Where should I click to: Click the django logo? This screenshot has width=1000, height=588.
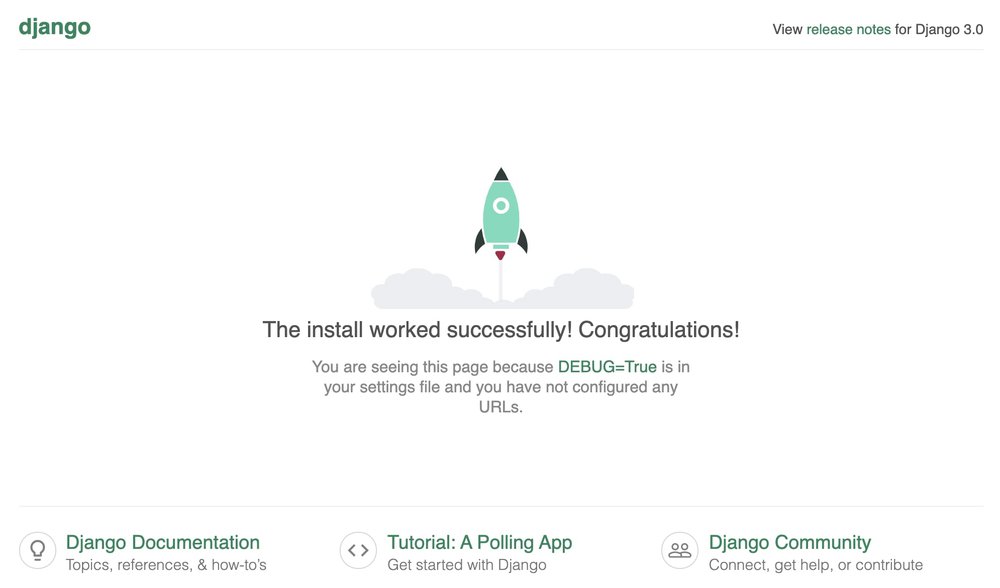click(x=54, y=26)
